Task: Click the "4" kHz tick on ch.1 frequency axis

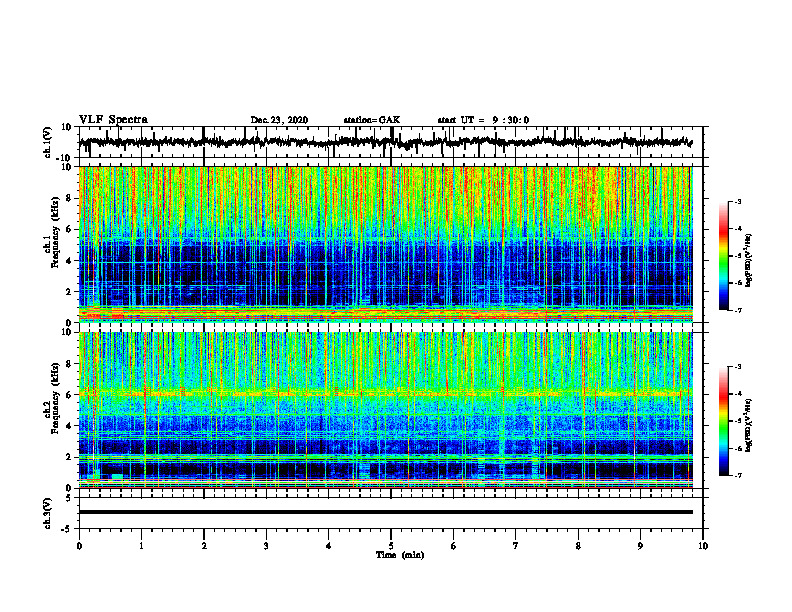Action: coord(70,261)
